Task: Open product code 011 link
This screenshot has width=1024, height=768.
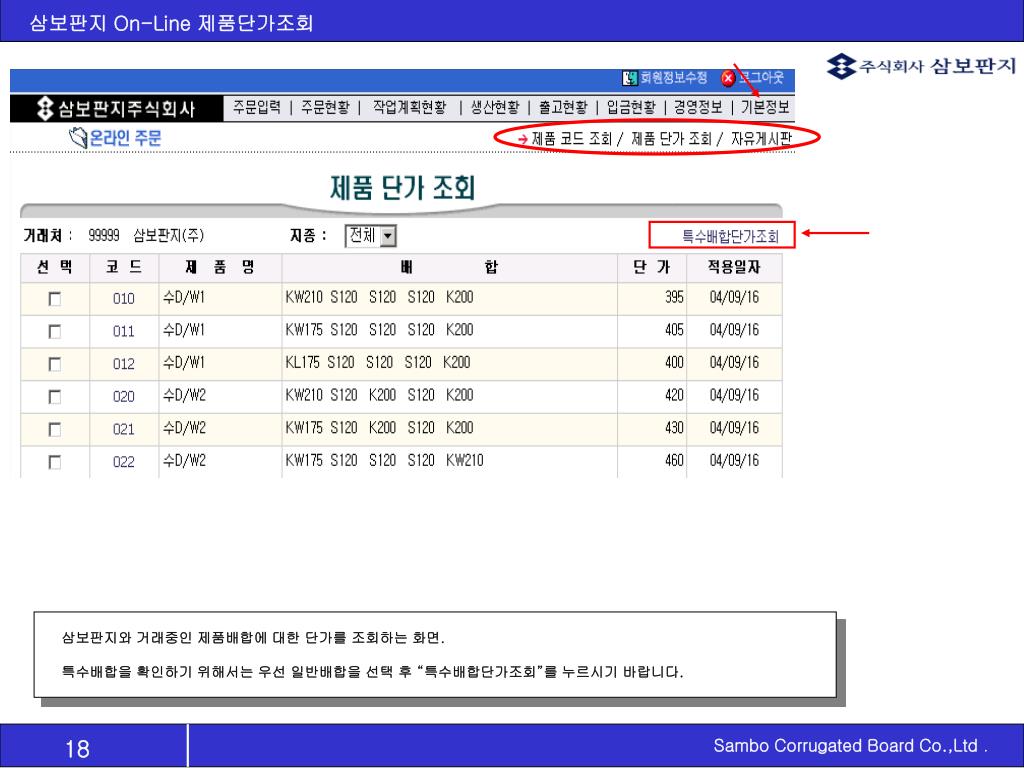Action: [x=123, y=332]
